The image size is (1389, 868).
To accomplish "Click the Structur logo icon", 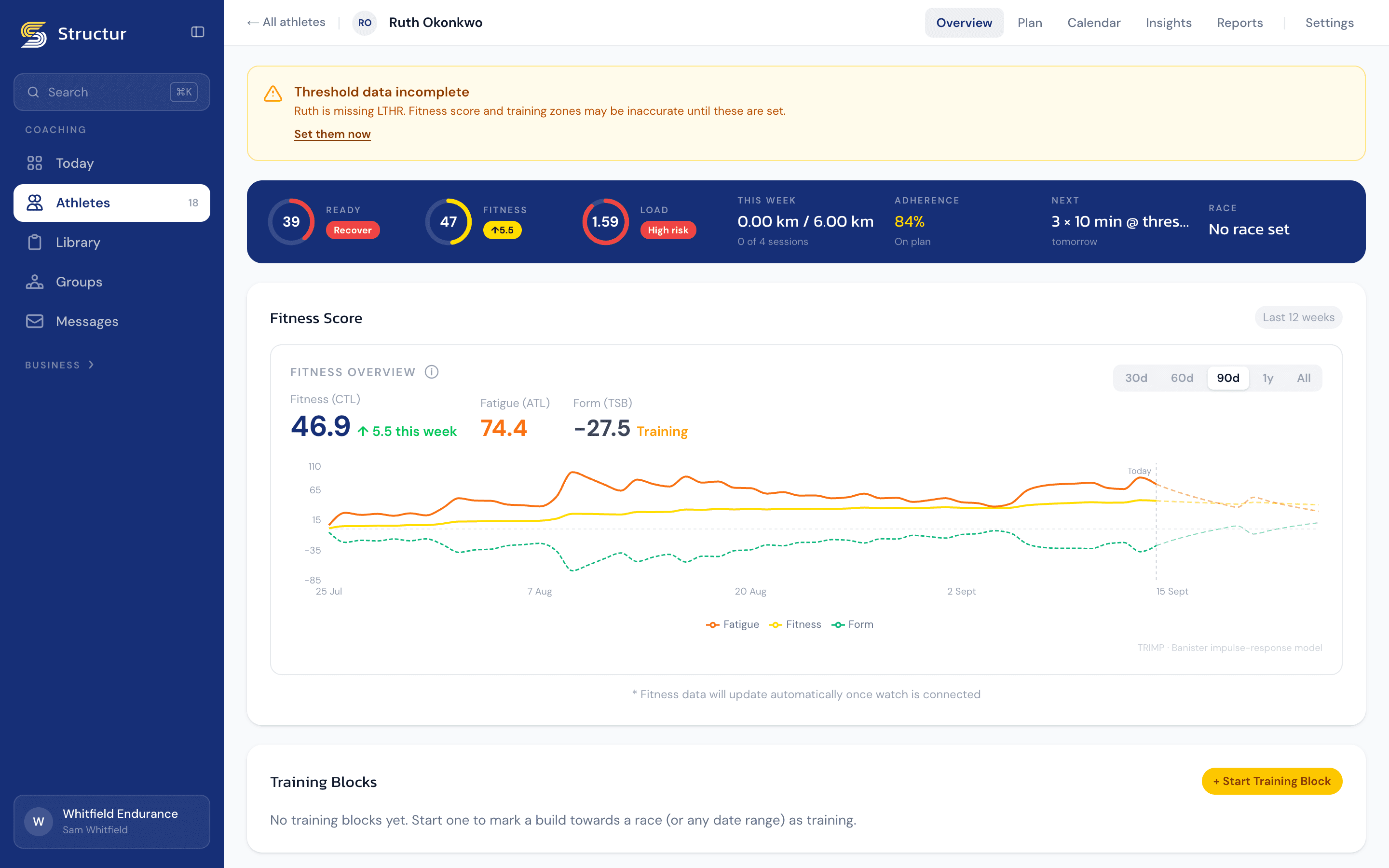I will pos(34,34).
